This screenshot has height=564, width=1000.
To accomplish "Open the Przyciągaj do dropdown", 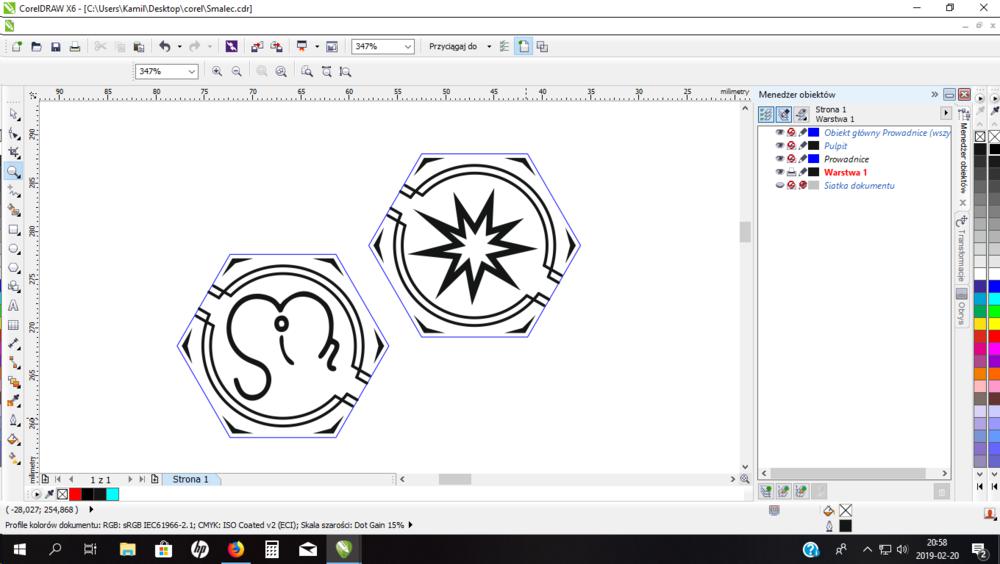I will pos(489,46).
